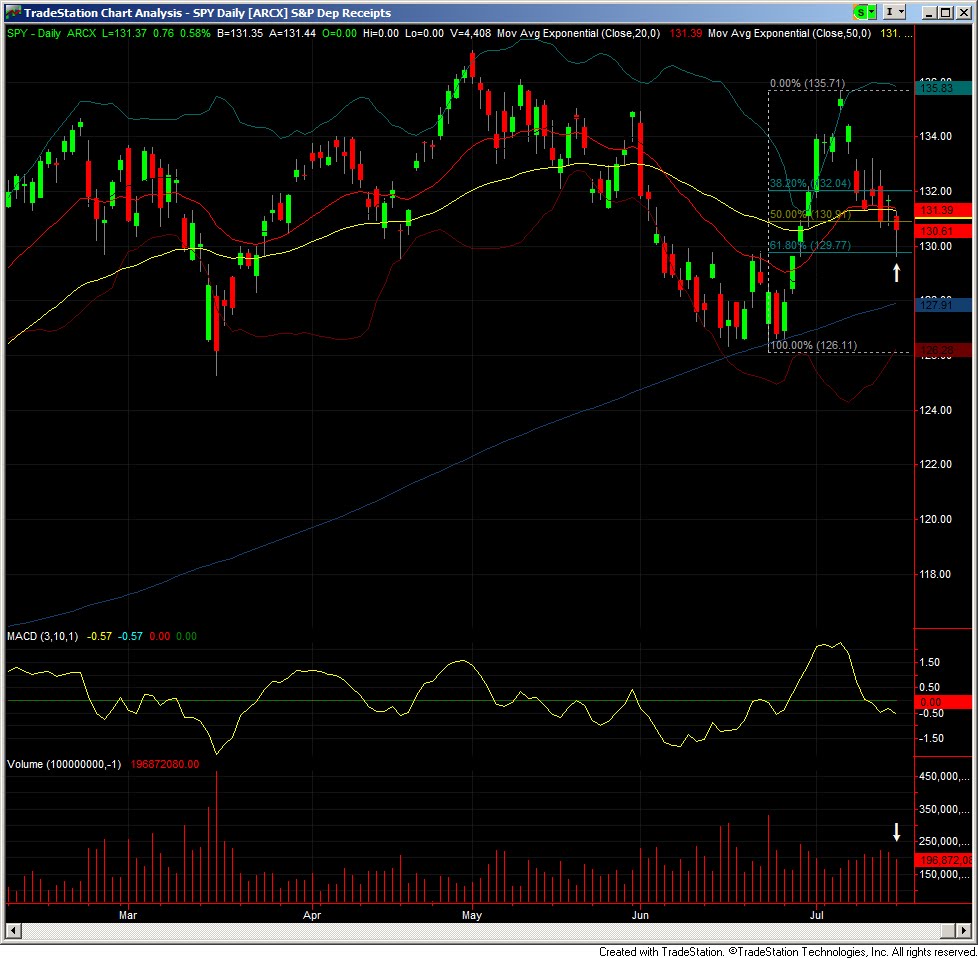
Task: Maximize the Chart Analysis window
Action: tap(945, 12)
